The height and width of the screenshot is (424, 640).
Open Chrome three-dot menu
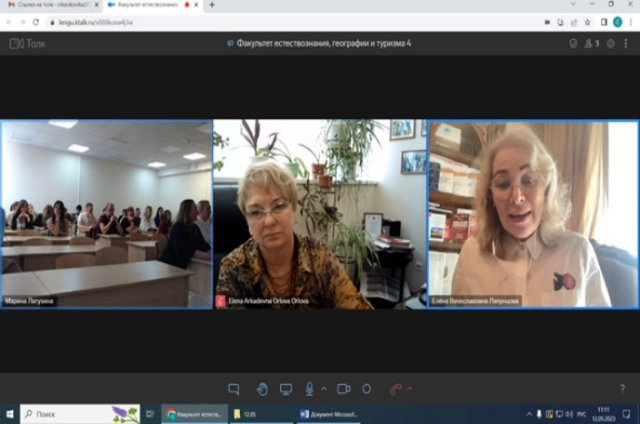click(x=631, y=22)
